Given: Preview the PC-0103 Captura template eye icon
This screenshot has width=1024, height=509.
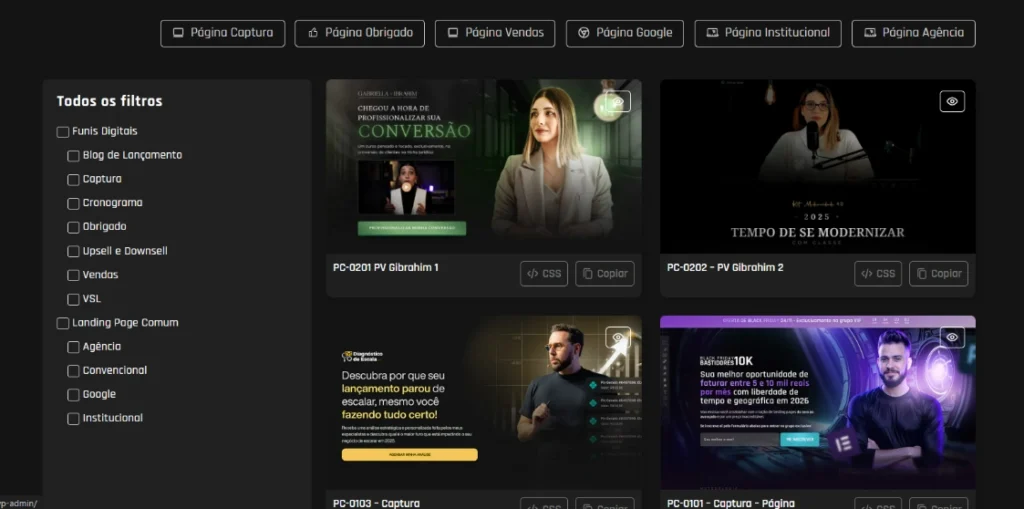Looking at the screenshot, I should 618,337.
